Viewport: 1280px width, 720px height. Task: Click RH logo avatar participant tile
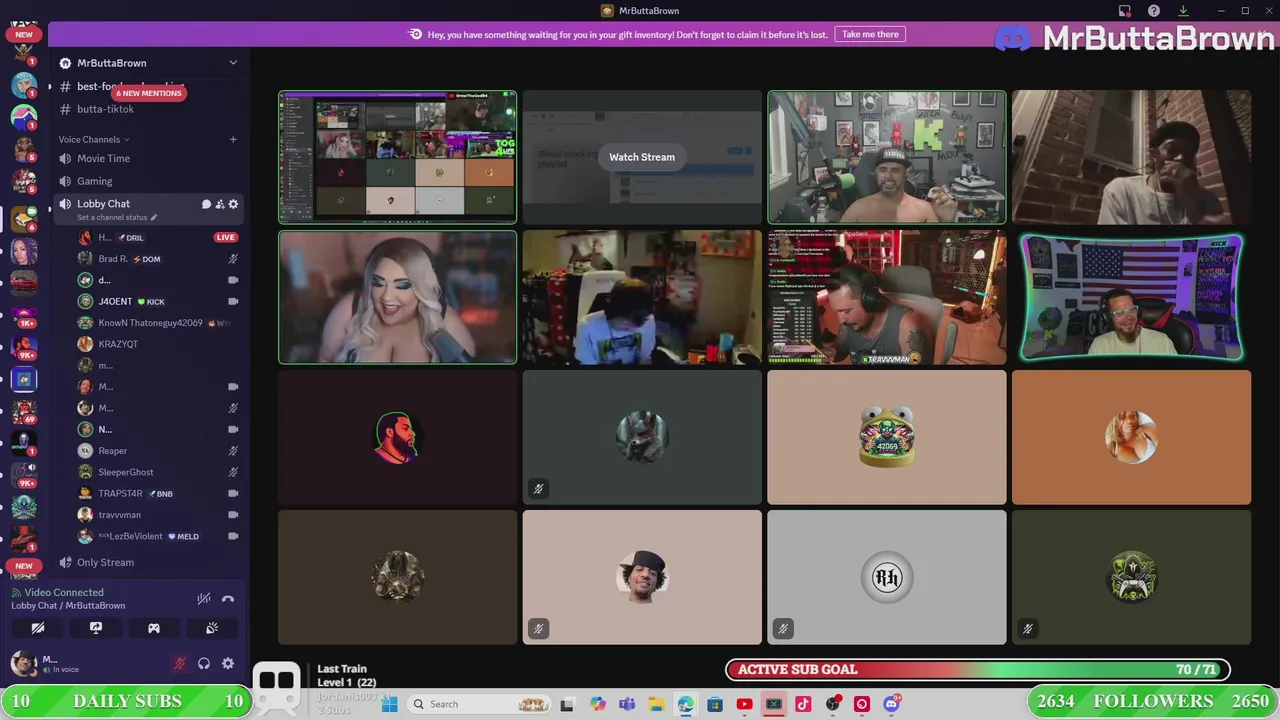[x=887, y=577]
